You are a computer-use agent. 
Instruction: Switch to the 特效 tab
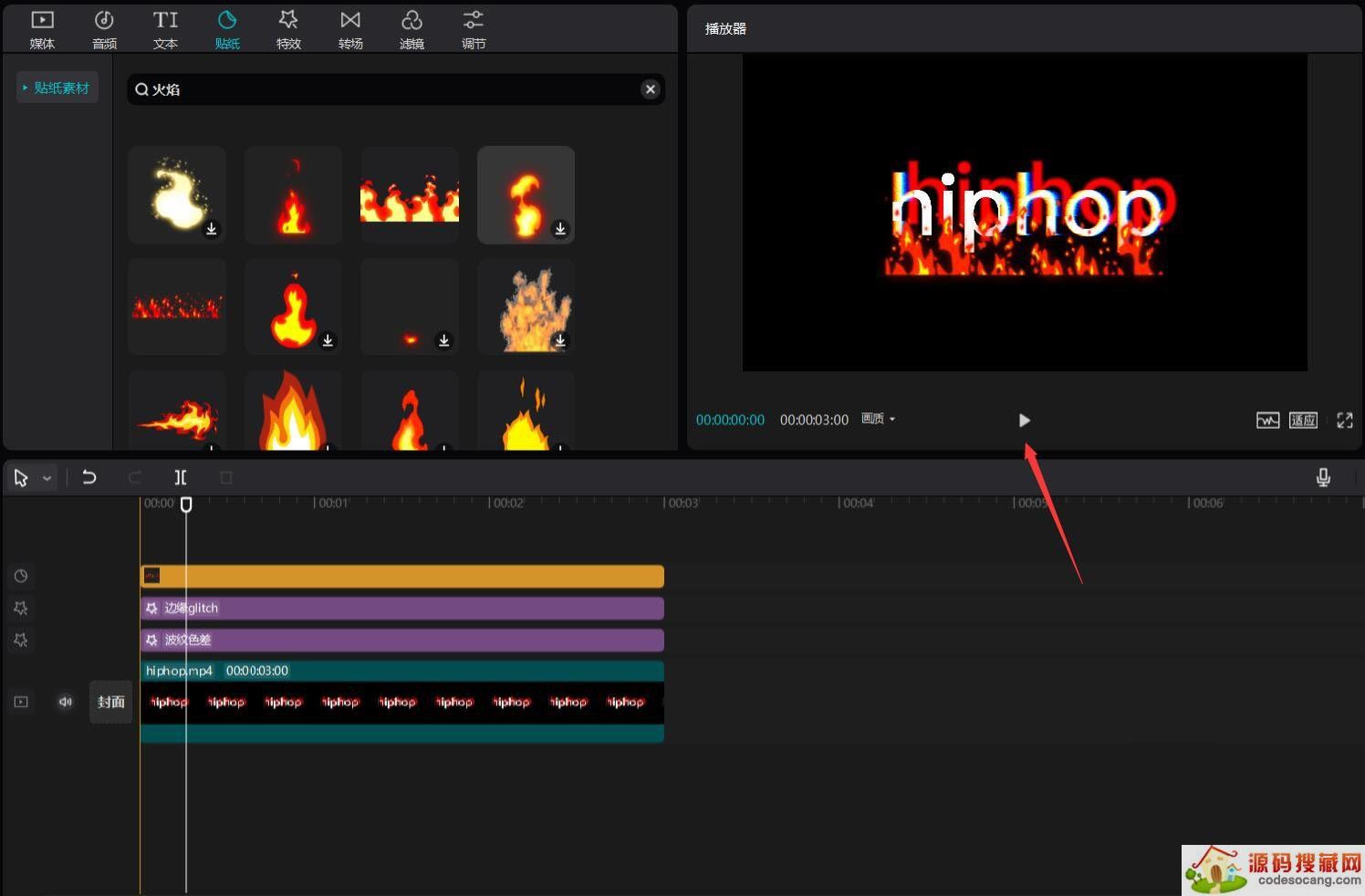pos(288,28)
